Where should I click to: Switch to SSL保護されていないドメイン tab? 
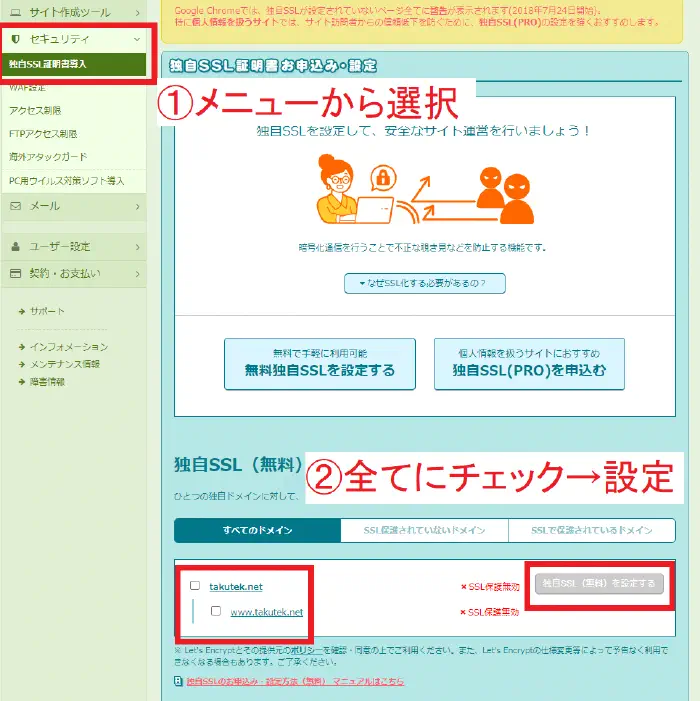(x=424, y=530)
